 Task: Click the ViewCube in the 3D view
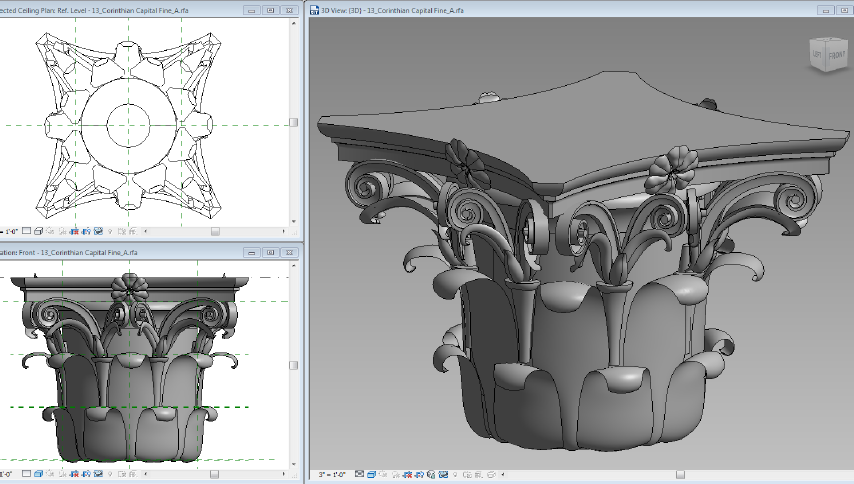pos(827,56)
